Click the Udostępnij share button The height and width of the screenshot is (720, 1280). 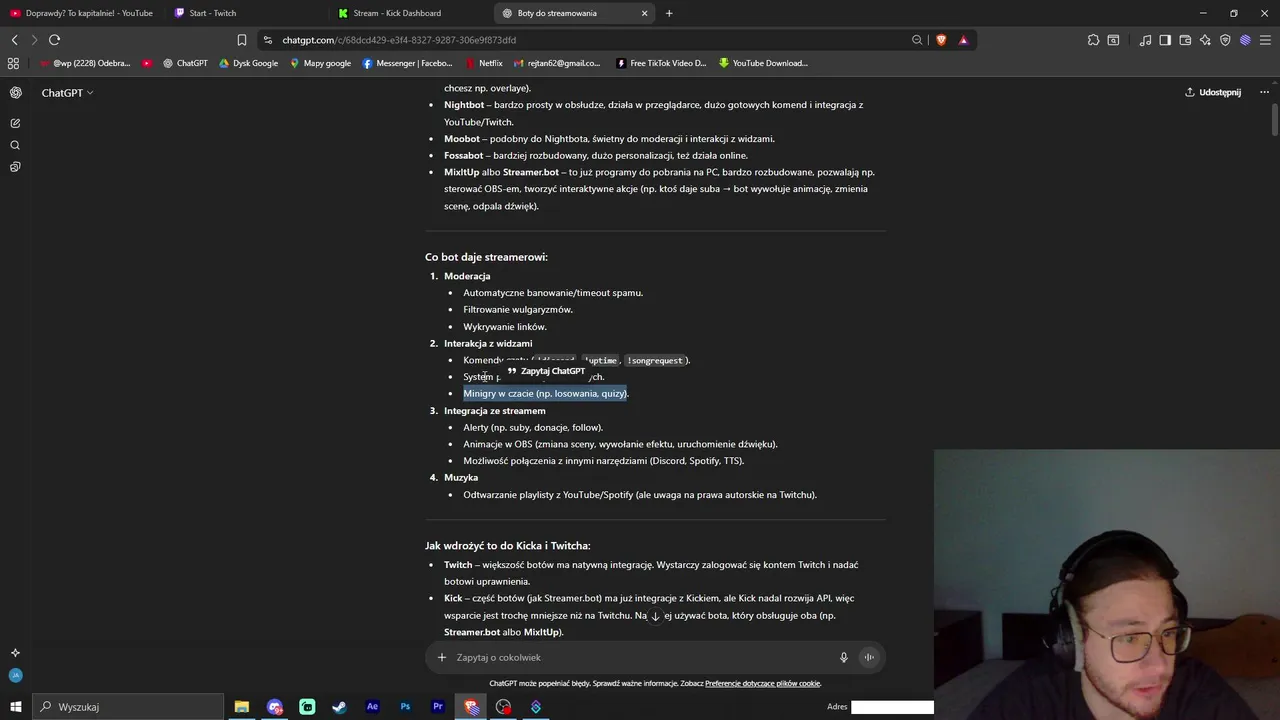1213,92
